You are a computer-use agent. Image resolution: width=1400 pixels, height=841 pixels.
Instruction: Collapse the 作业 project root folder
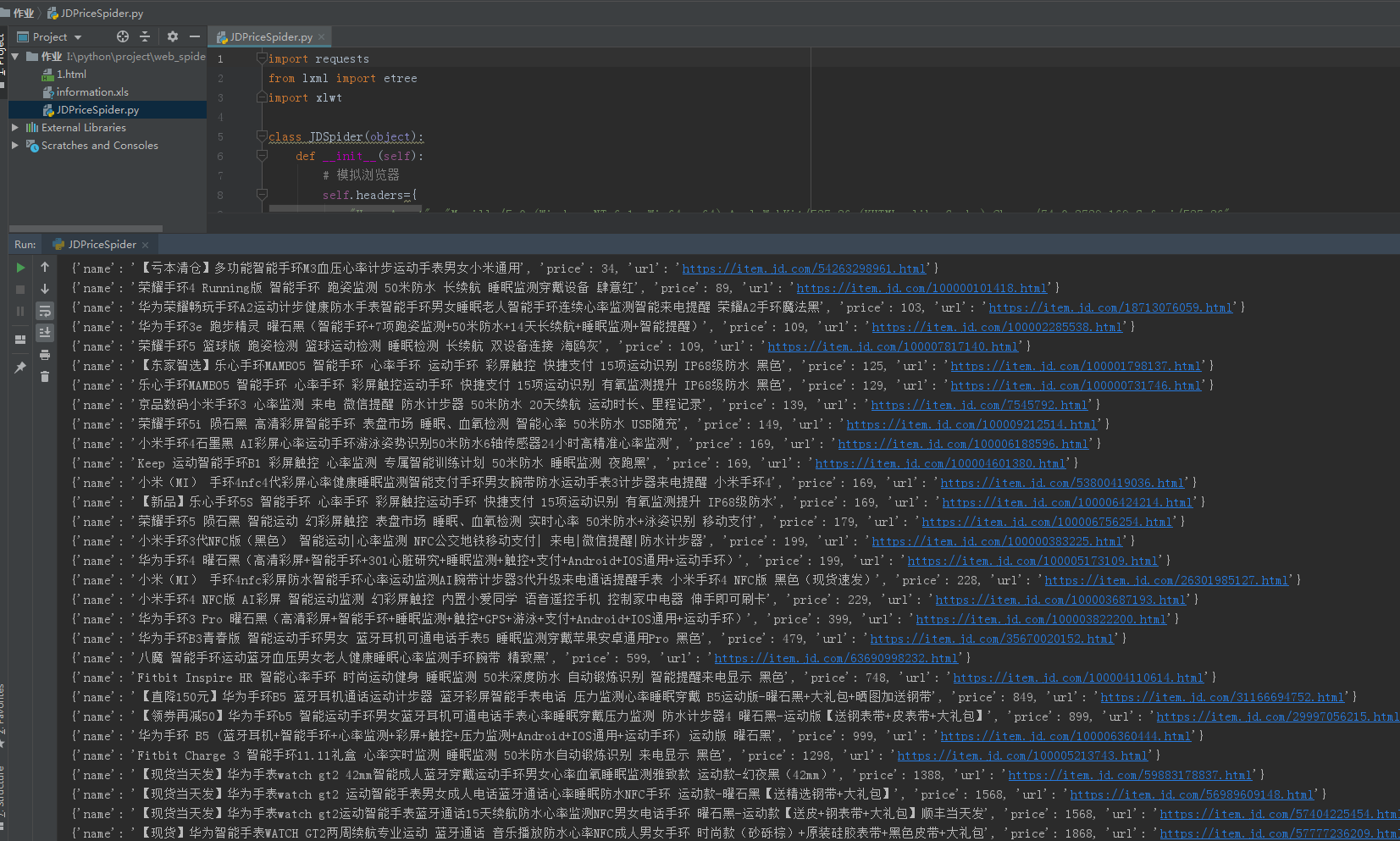pos(15,57)
